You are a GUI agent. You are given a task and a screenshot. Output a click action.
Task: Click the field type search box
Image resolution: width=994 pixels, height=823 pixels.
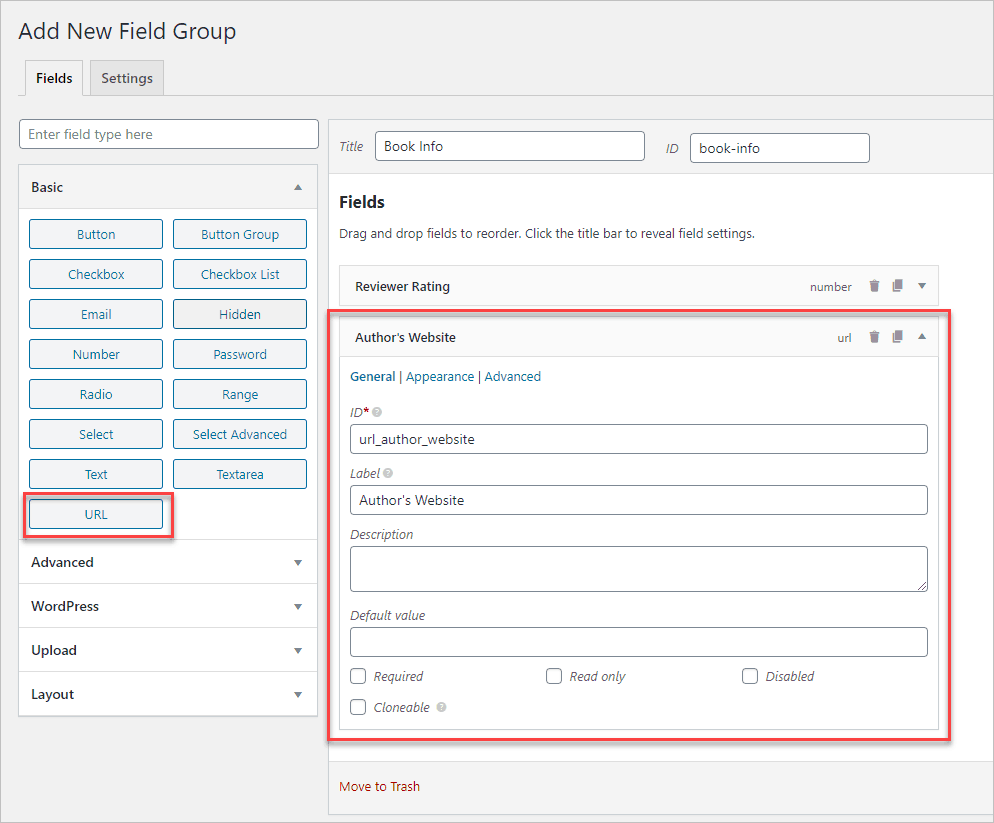pos(168,134)
